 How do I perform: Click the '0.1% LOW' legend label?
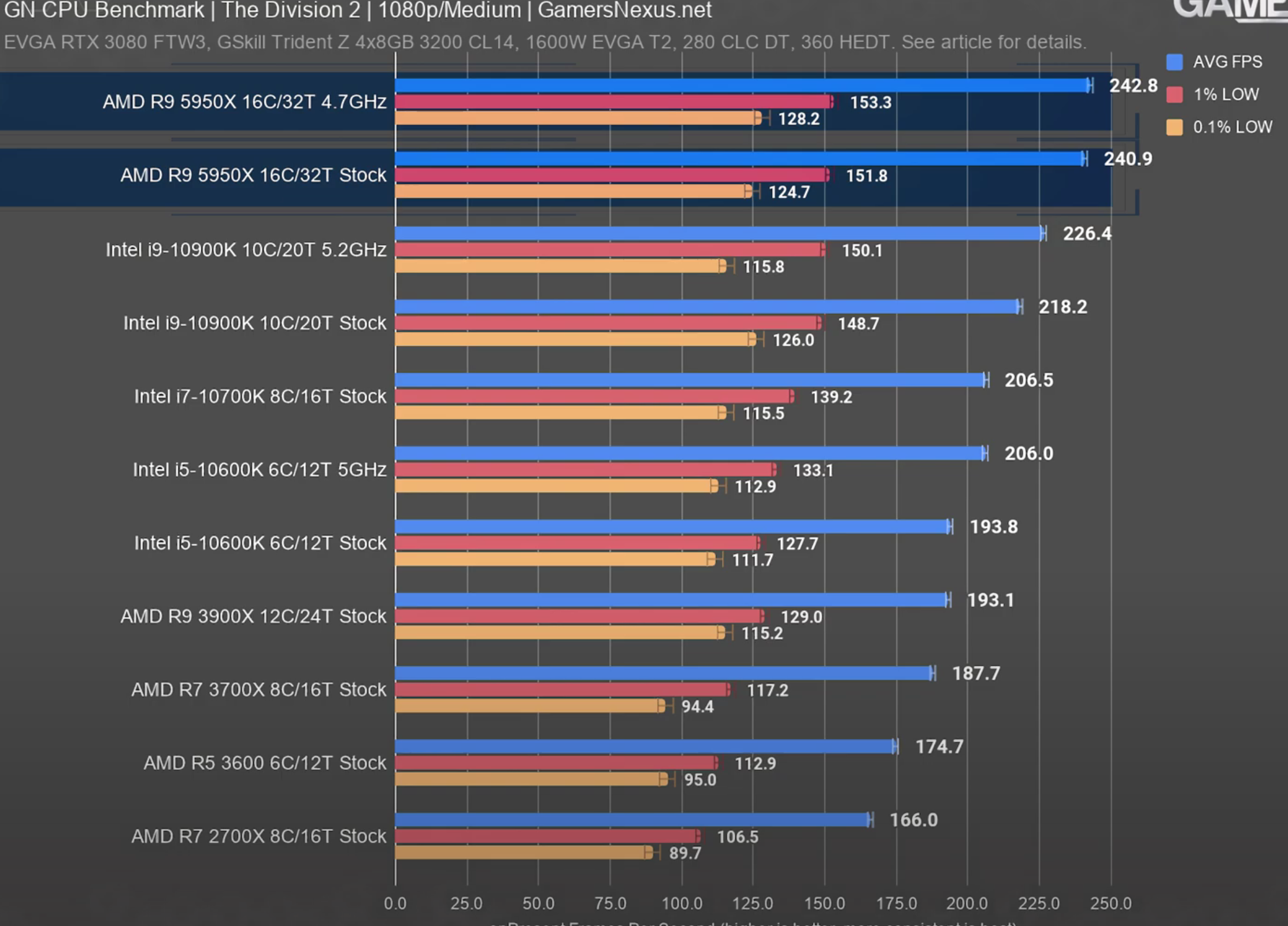[1233, 127]
